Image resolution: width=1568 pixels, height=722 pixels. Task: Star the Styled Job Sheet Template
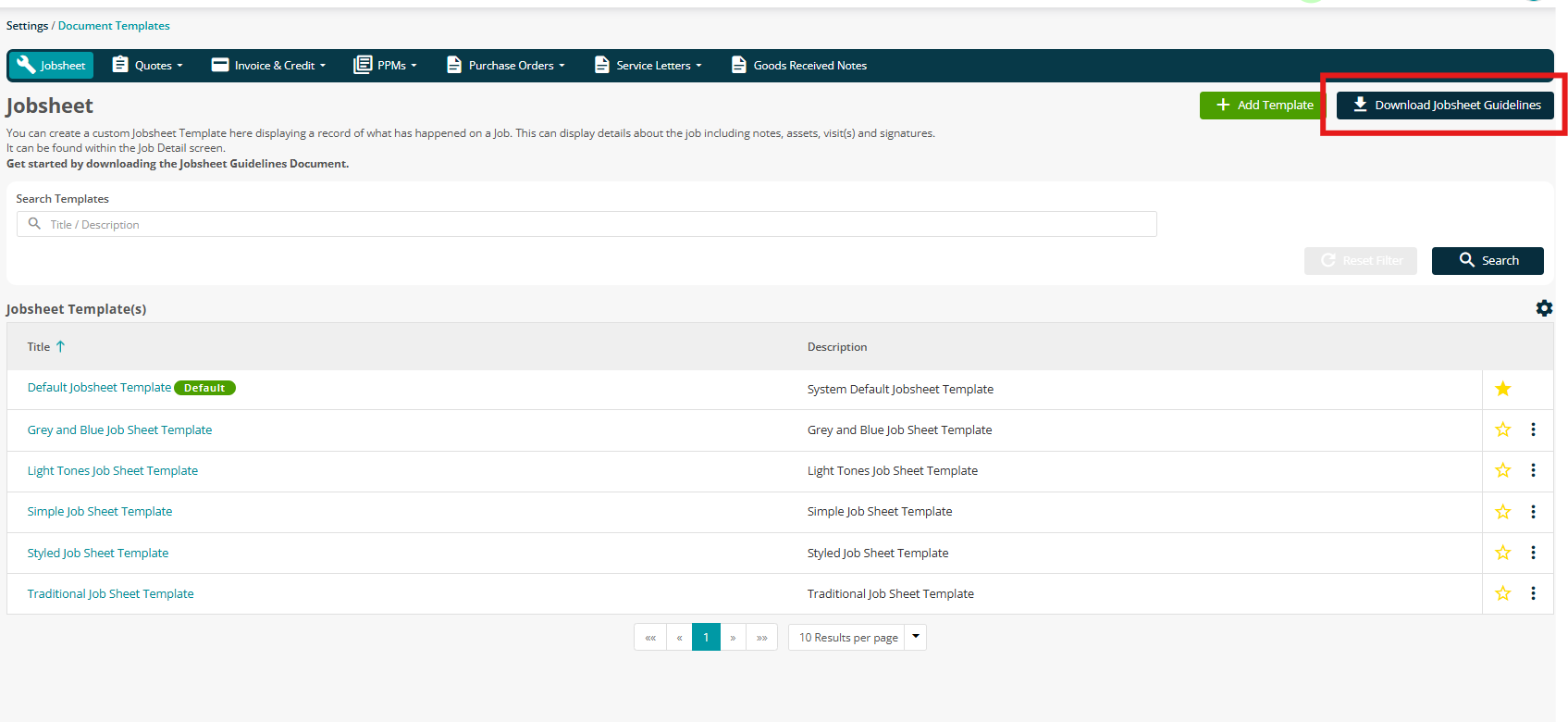click(1503, 553)
